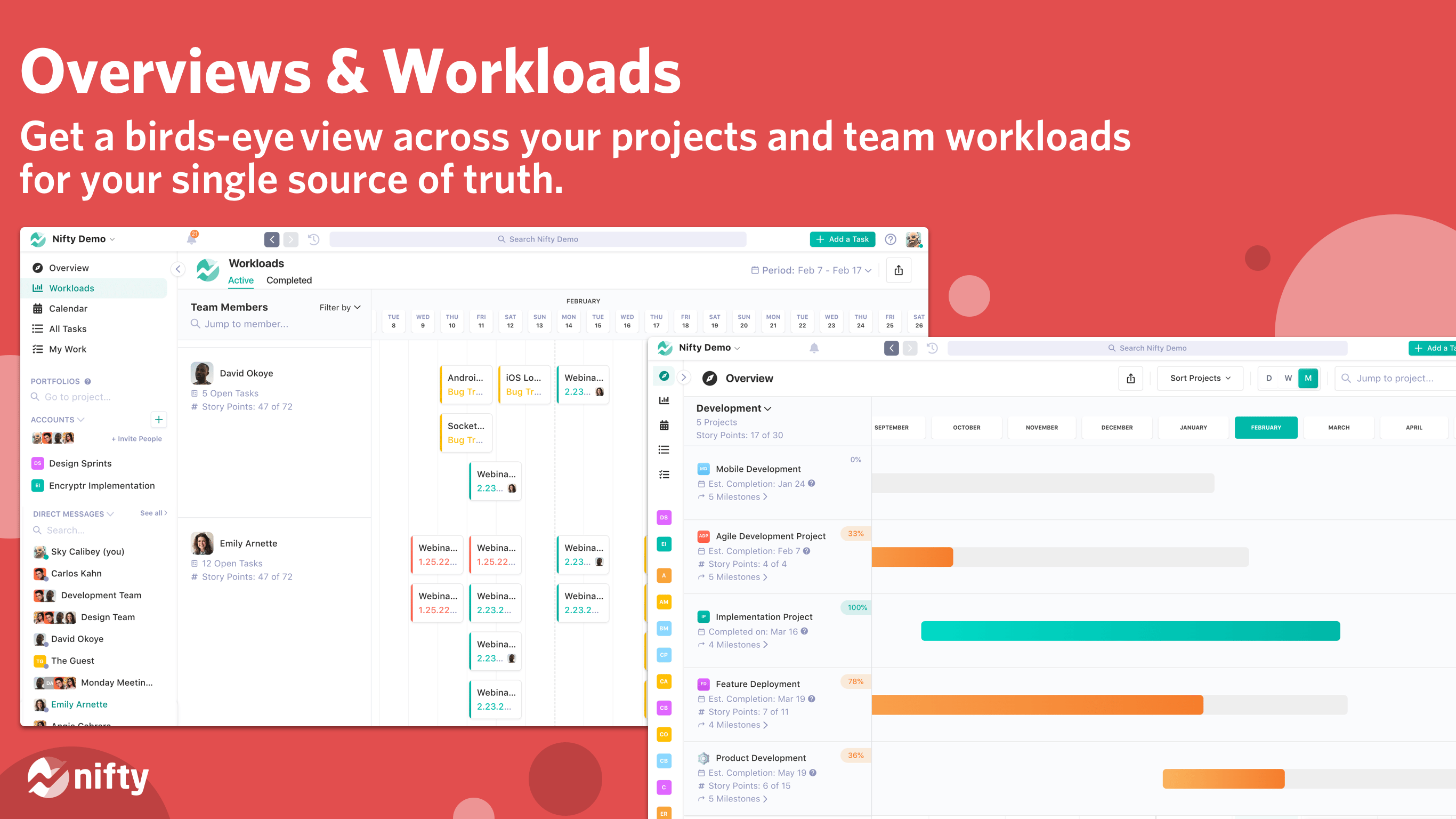Open the calendar icon in the collapsed sidebar
Image resolution: width=1456 pixels, height=819 pixels.
pos(664,425)
